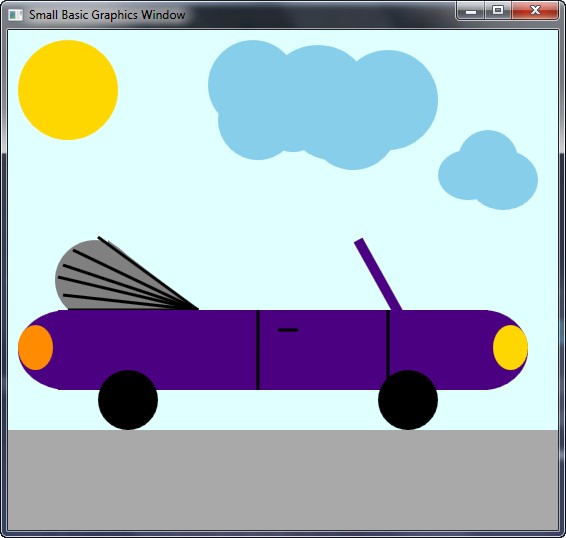Click the Small Basic window icon
This screenshot has height=538, width=566.
click(15, 15)
